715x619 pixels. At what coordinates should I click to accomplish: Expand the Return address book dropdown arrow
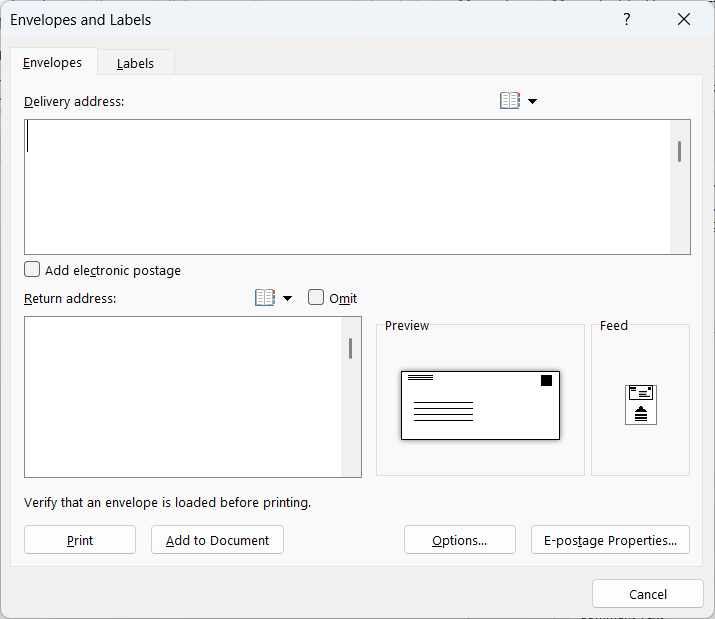point(287,298)
